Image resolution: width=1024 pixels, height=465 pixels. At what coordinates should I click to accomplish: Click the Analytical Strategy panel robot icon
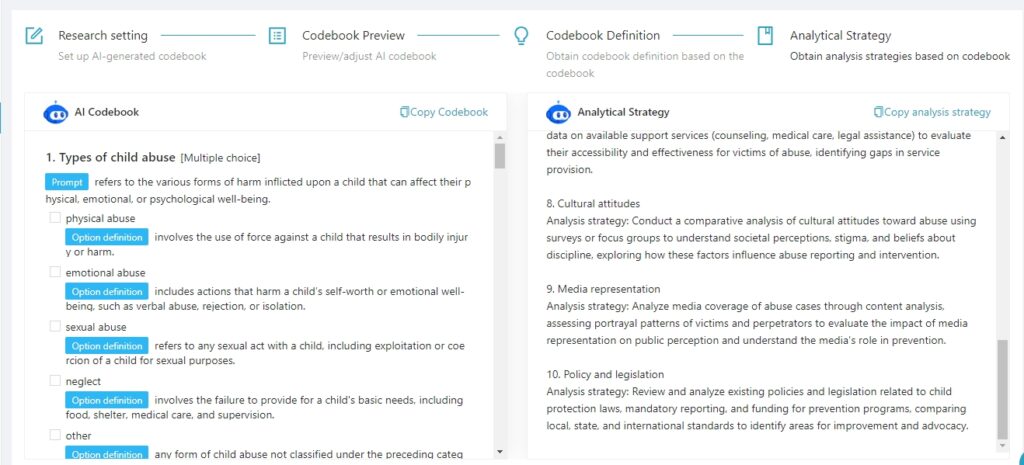coord(558,112)
